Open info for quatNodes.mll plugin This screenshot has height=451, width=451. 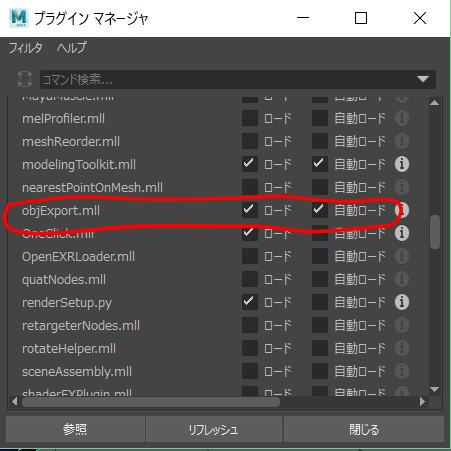coord(402,279)
